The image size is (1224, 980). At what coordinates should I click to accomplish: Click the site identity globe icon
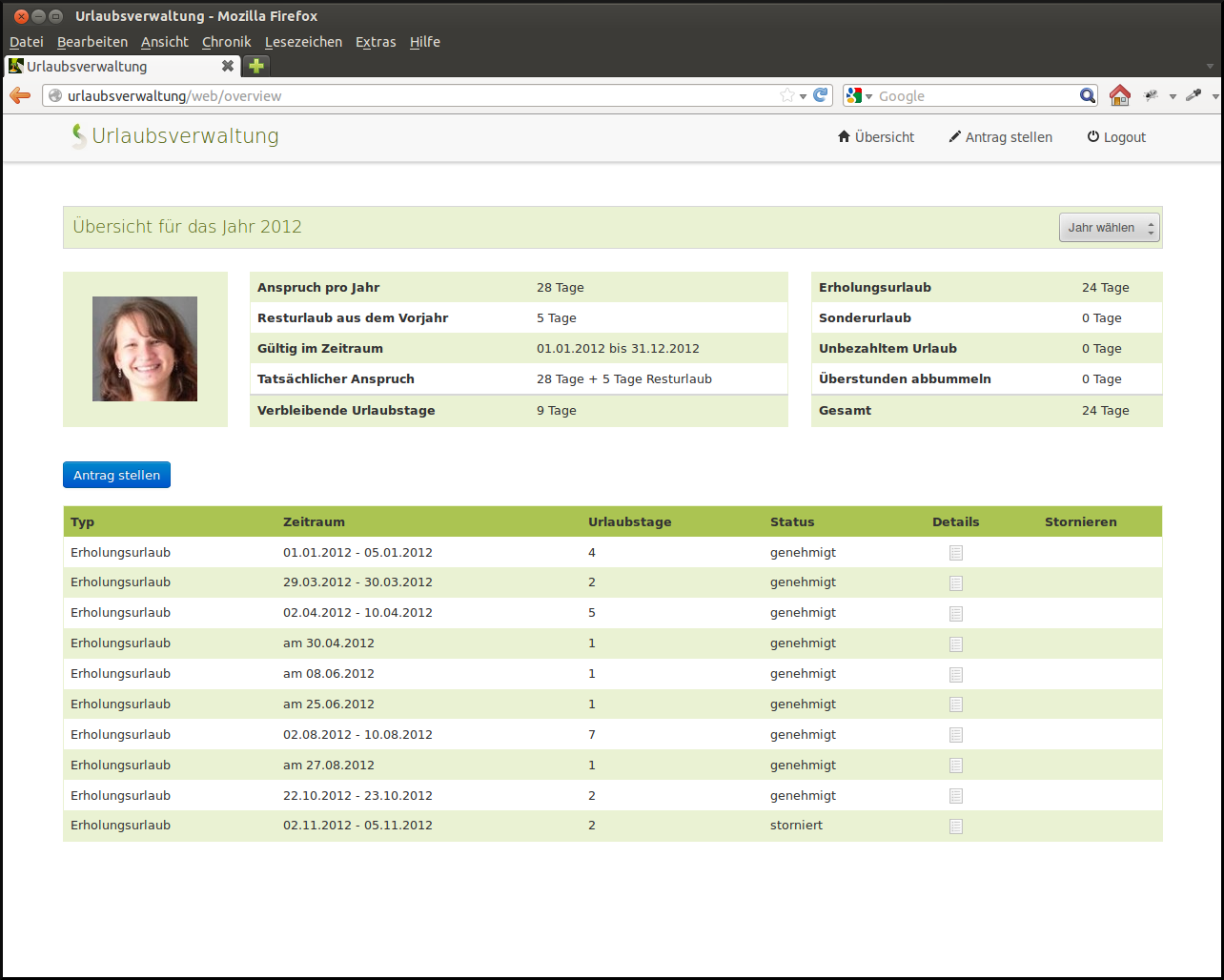click(x=55, y=95)
